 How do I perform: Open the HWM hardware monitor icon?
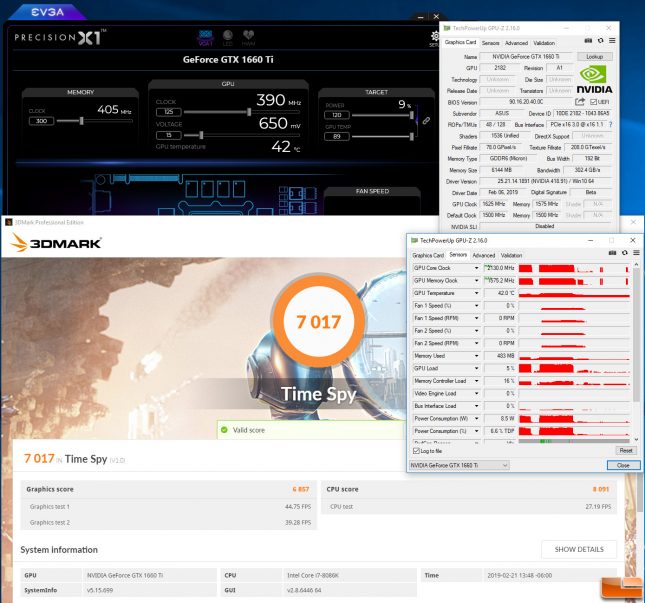248,38
